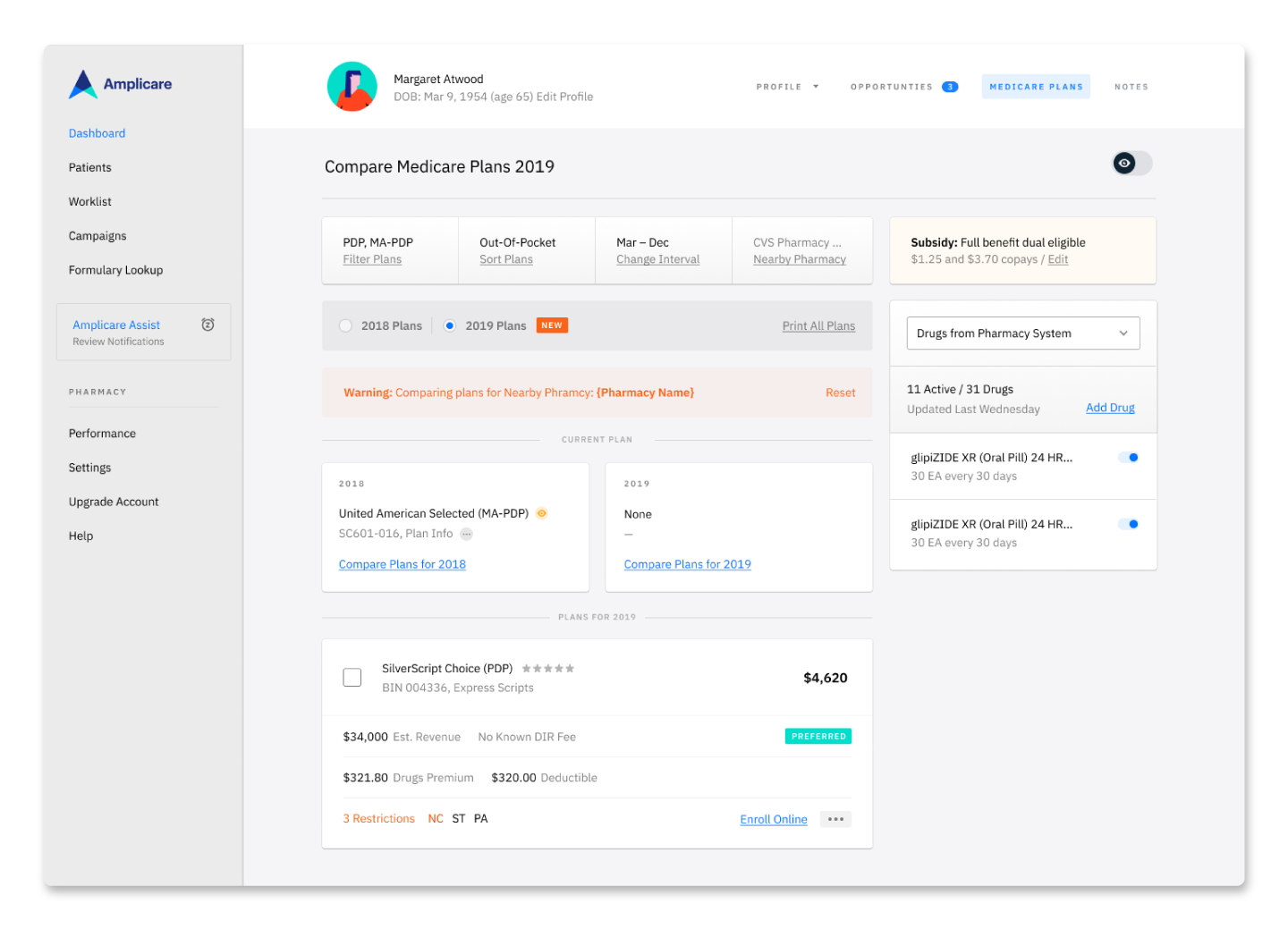Select the 2019 Plans radio button
Viewport: 1288px width, 937px height.
click(x=450, y=325)
